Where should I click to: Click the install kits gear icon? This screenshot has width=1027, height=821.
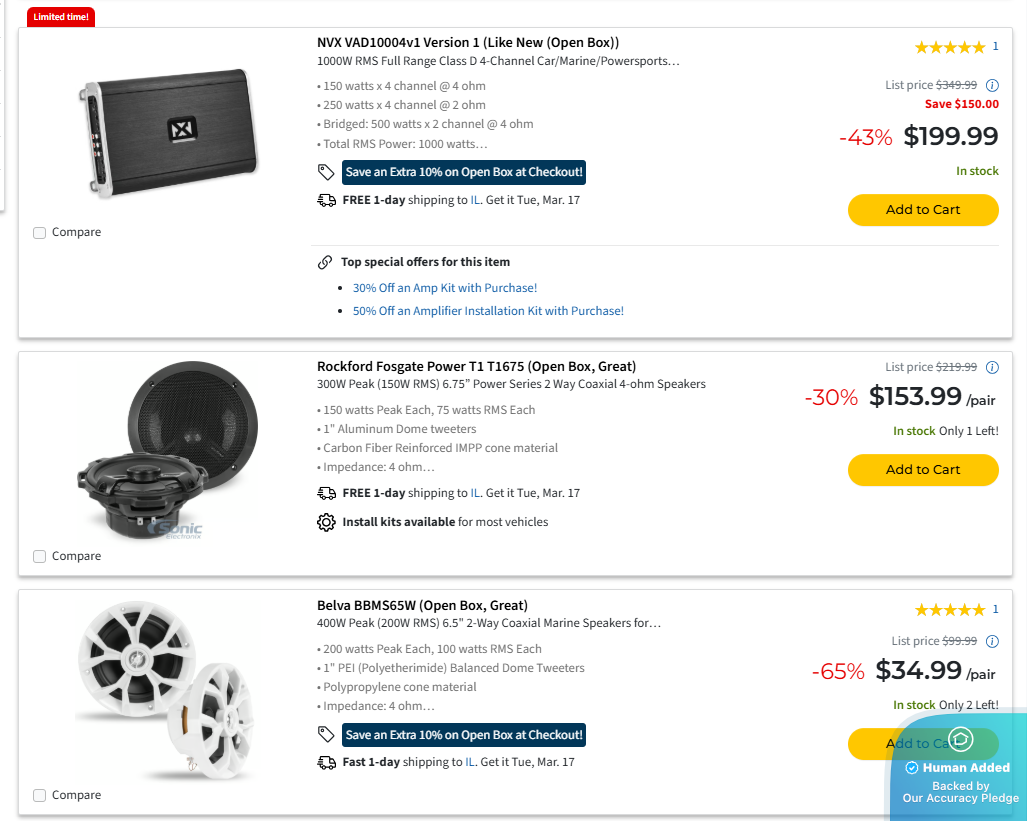point(326,522)
